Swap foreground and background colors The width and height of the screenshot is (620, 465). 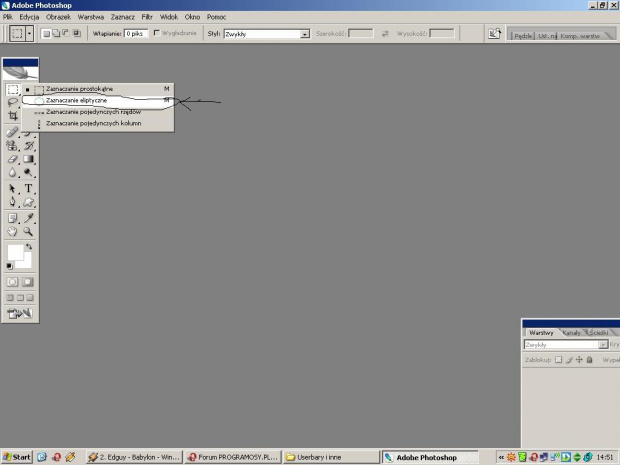(x=29, y=246)
